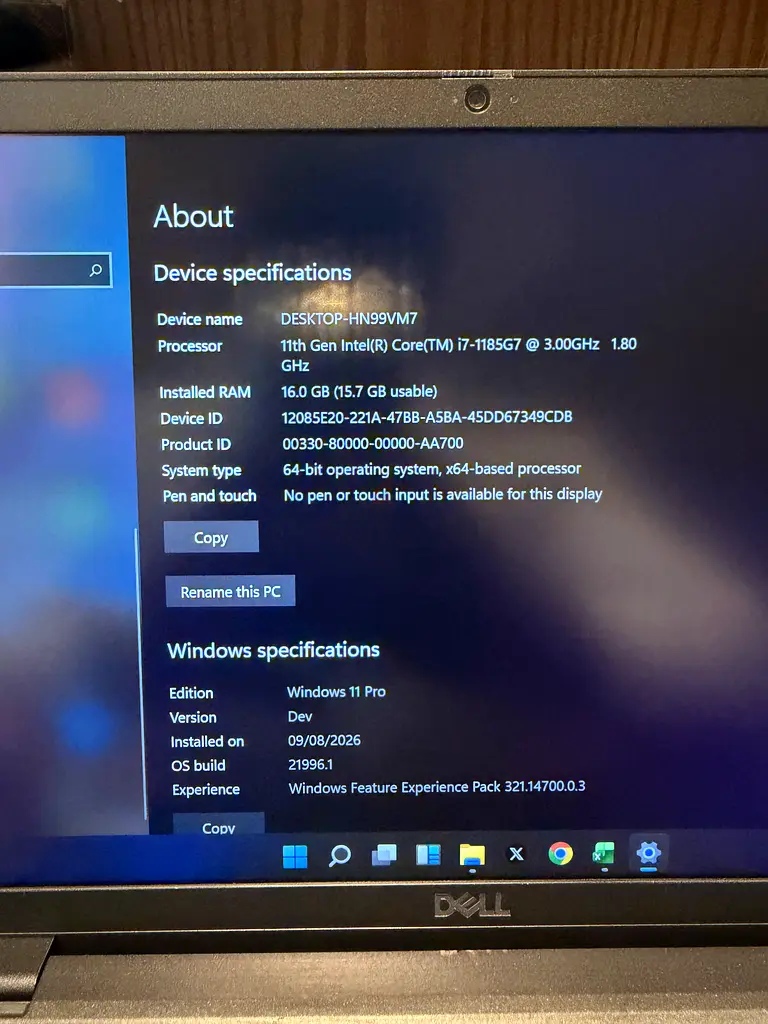Select installed RAM value 16.0 GB
Image resolution: width=768 pixels, height=1024 pixels.
(x=359, y=391)
